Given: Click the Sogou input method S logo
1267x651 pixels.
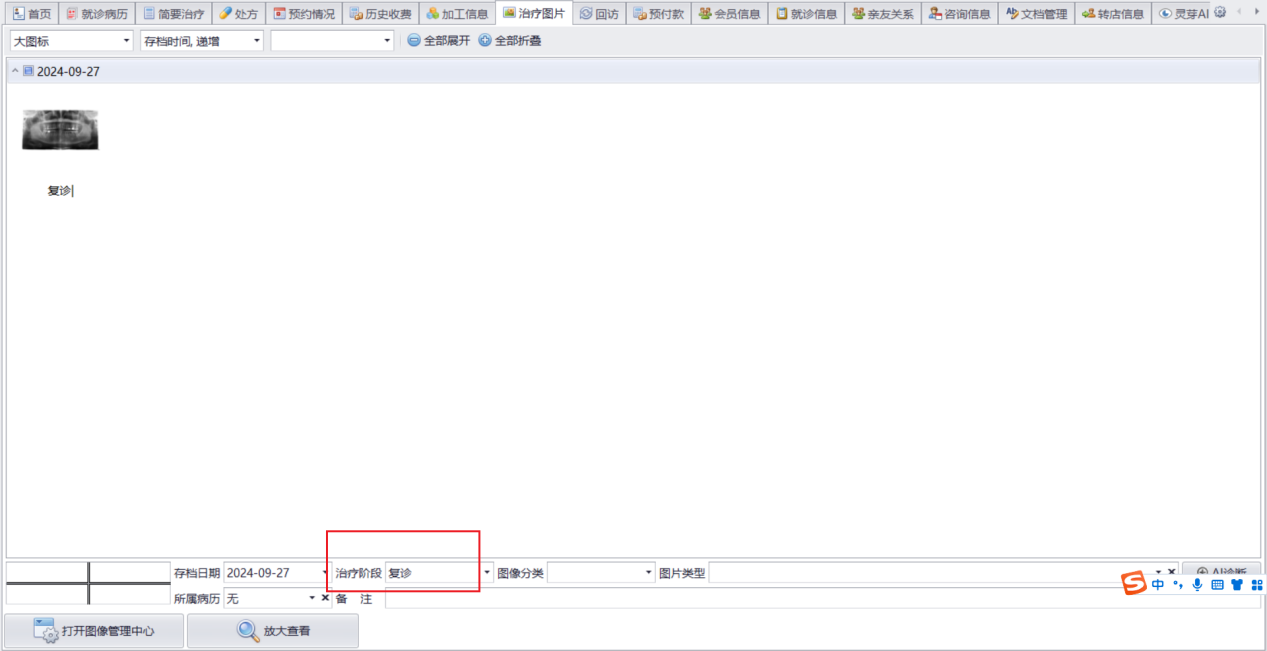Looking at the screenshot, I should (x=1133, y=584).
